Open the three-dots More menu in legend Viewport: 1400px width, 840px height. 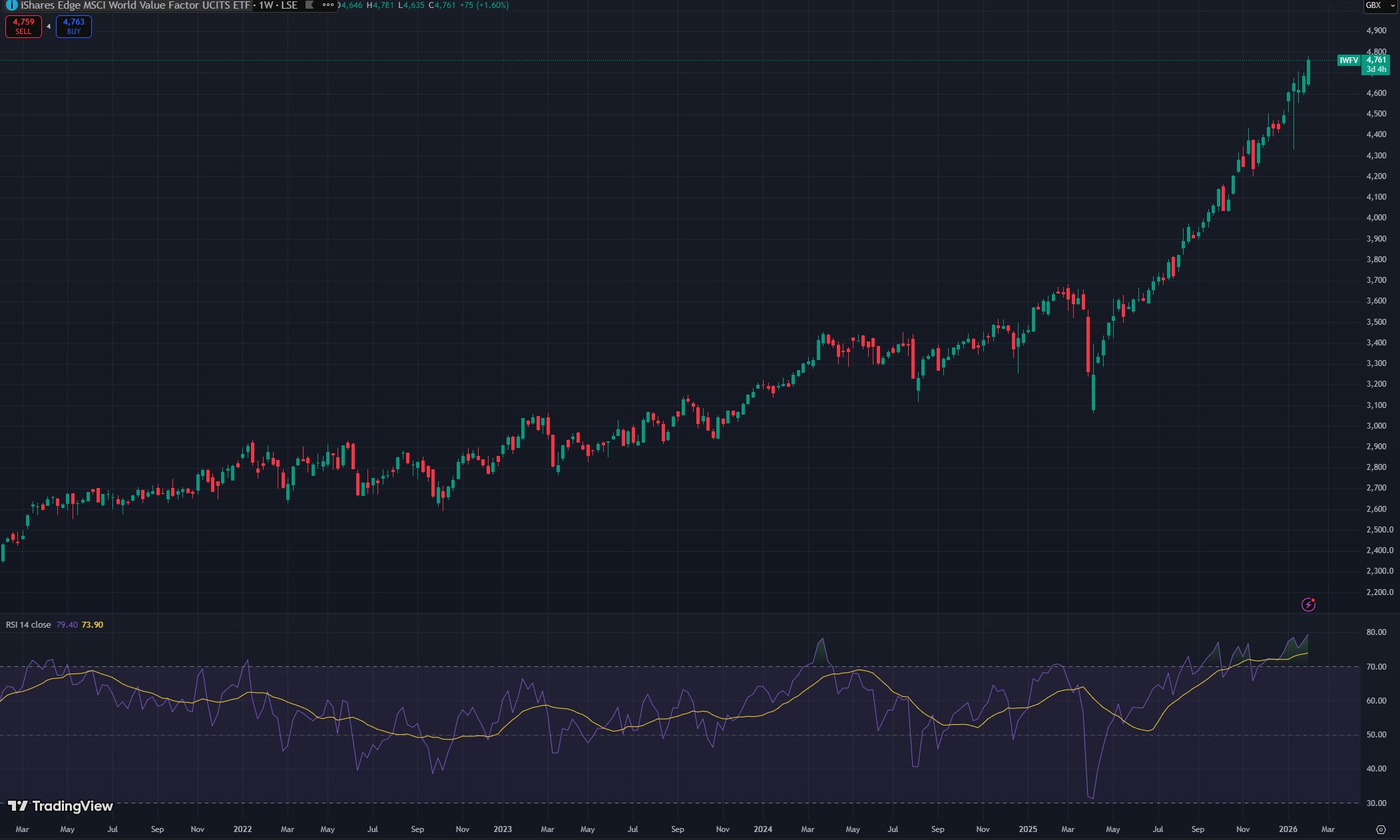(328, 5)
